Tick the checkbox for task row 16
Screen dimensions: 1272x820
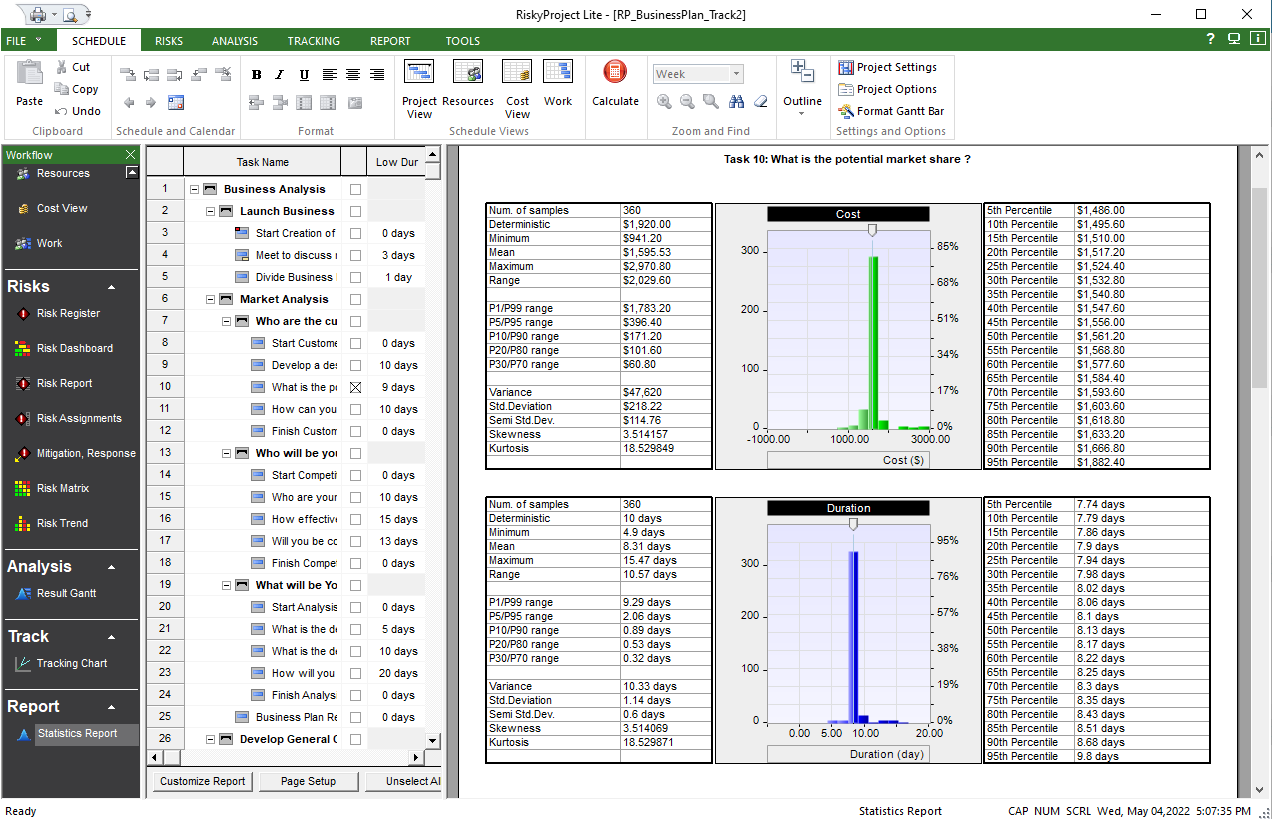[355, 519]
